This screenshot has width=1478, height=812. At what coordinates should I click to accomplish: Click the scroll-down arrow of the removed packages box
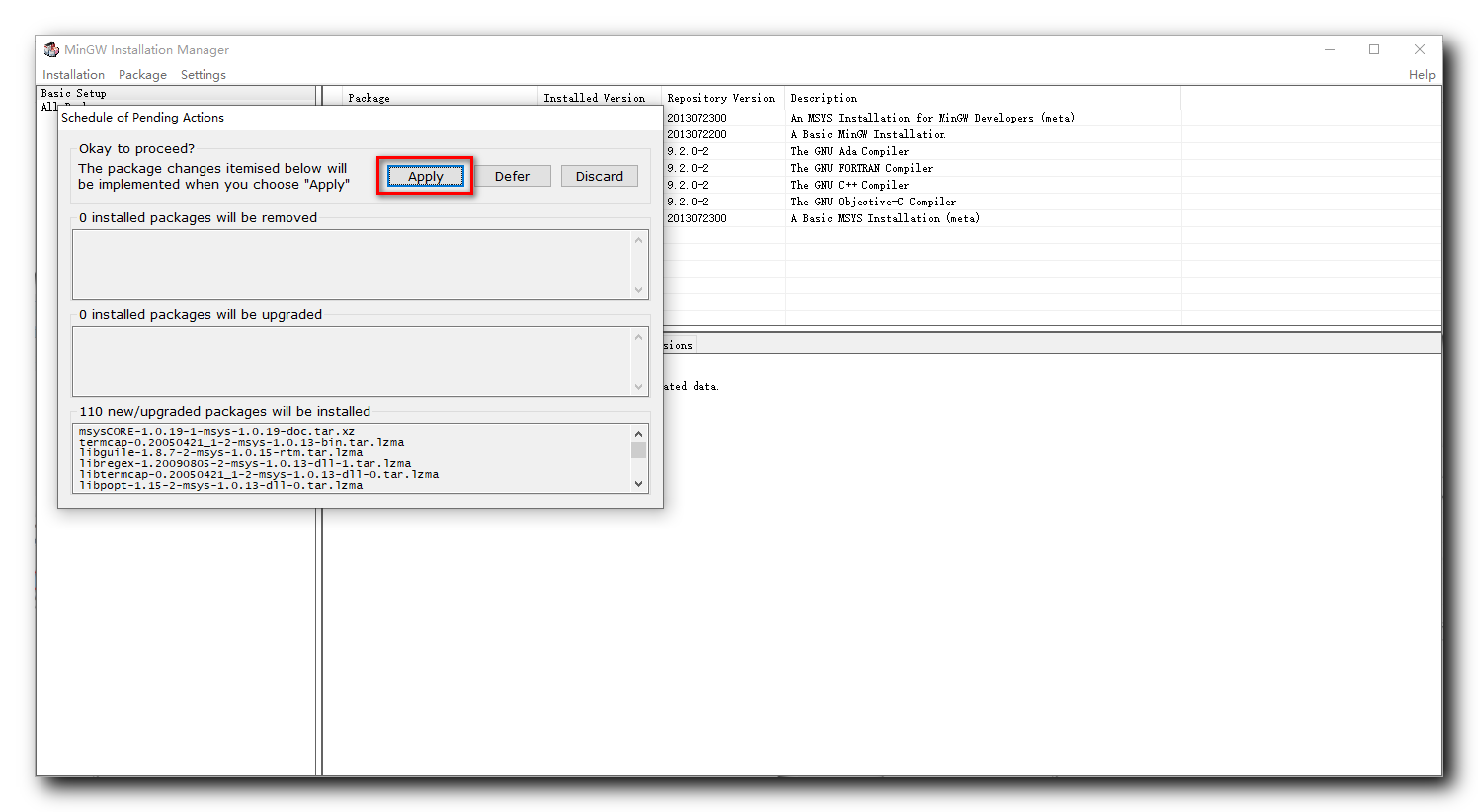[639, 290]
